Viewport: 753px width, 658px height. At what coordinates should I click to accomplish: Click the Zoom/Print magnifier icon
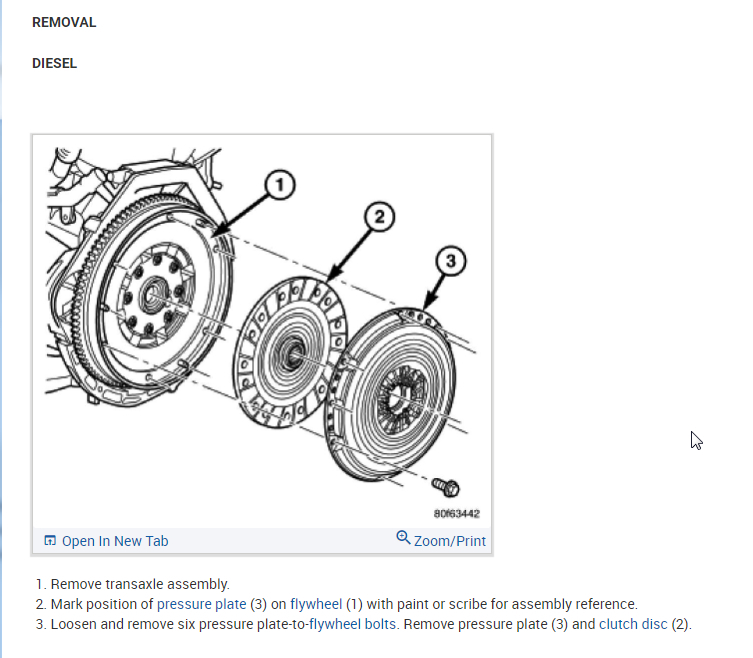coord(403,537)
